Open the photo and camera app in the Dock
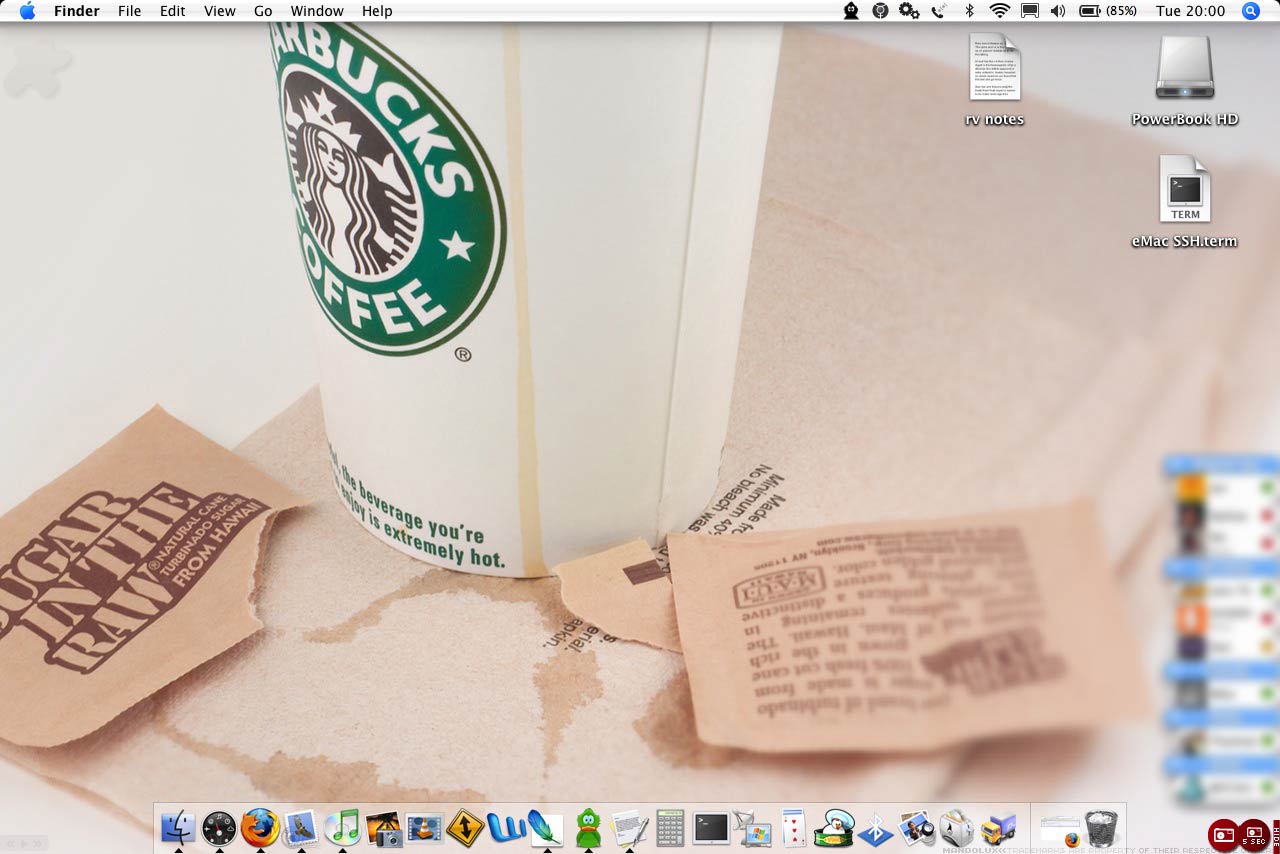This screenshot has width=1280, height=854. point(383,828)
